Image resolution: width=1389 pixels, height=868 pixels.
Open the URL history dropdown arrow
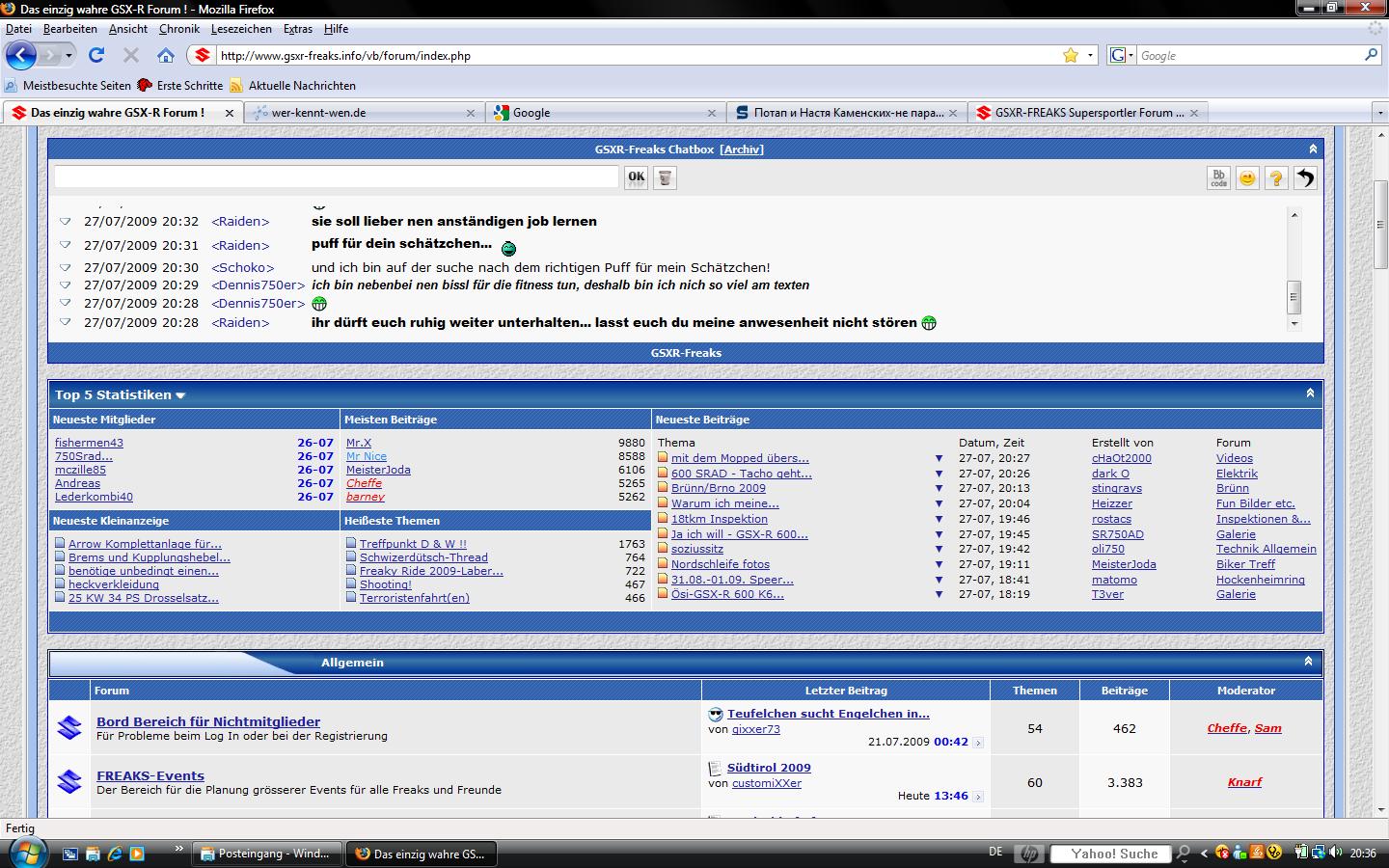(1091, 55)
